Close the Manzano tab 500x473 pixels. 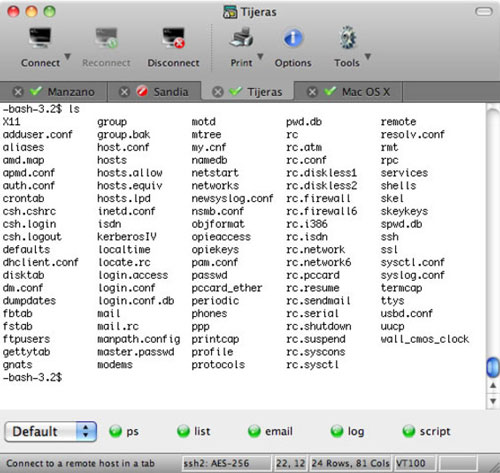click(x=18, y=92)
